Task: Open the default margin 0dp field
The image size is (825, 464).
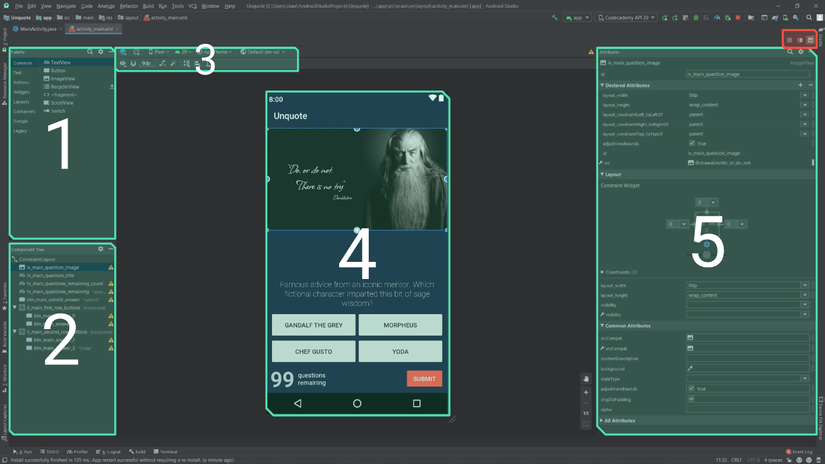Action: (x=146, y=64)
